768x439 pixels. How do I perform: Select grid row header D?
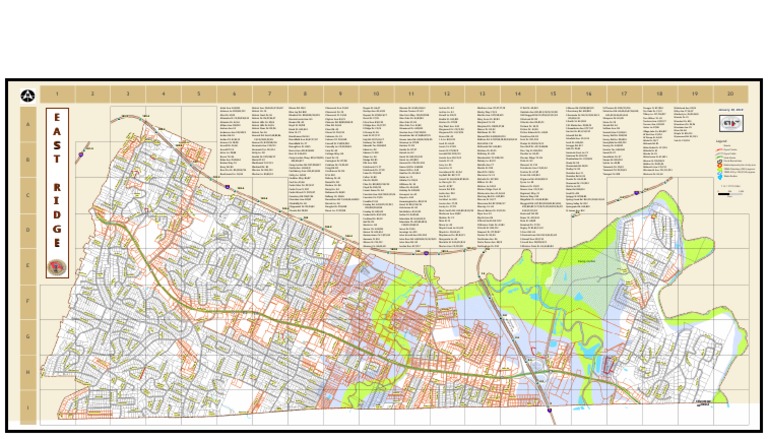[x=28, y=230]
